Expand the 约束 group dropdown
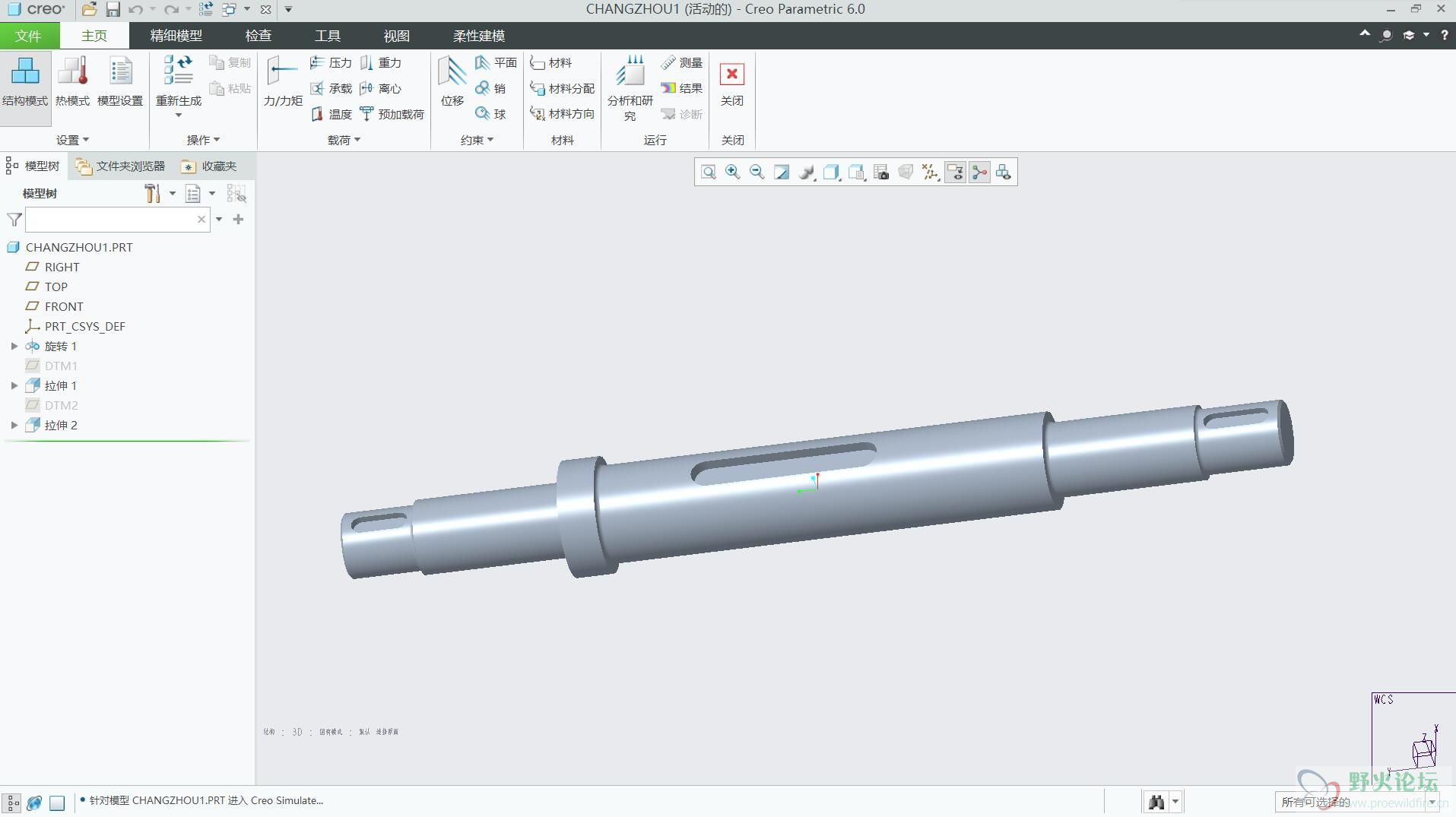Viewport: 1456px width, 817px height. 477,140
